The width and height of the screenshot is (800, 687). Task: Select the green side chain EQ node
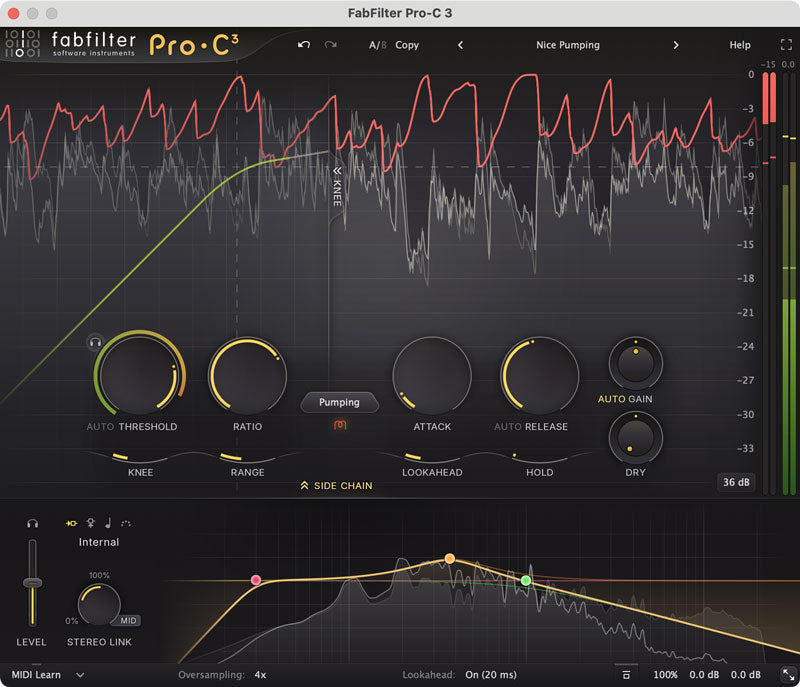coord(526,580)
